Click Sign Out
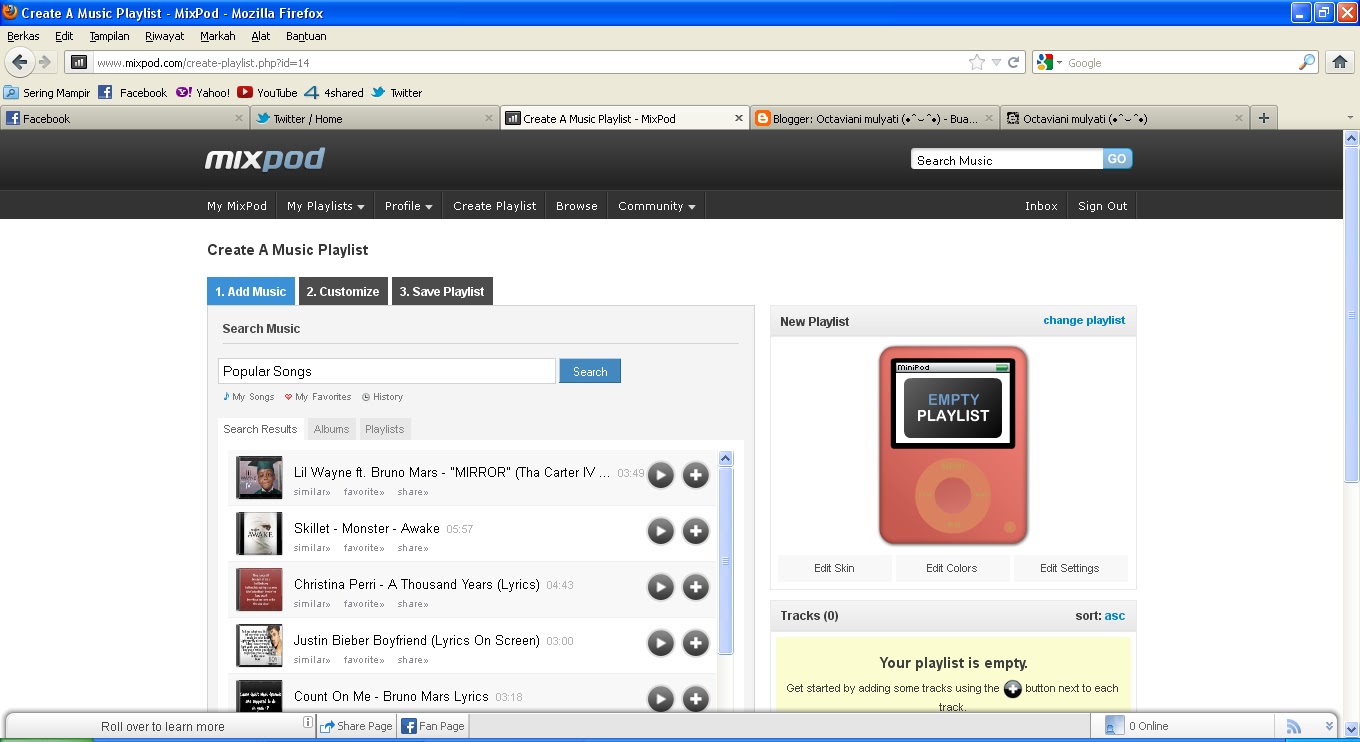 coord(1102,206)
